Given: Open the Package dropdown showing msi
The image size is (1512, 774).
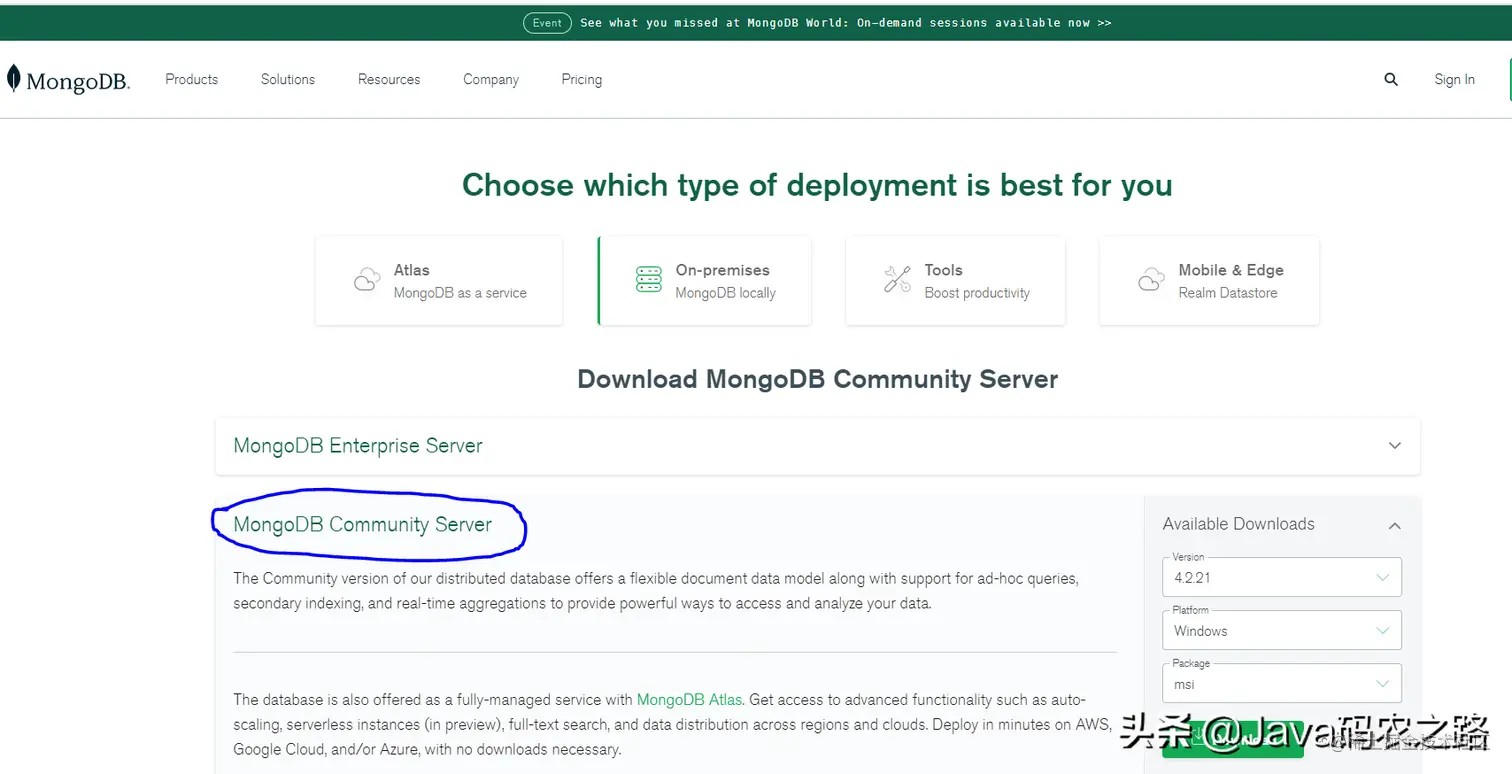Looking at the screenshot, I should click(x=1282, y=684).
